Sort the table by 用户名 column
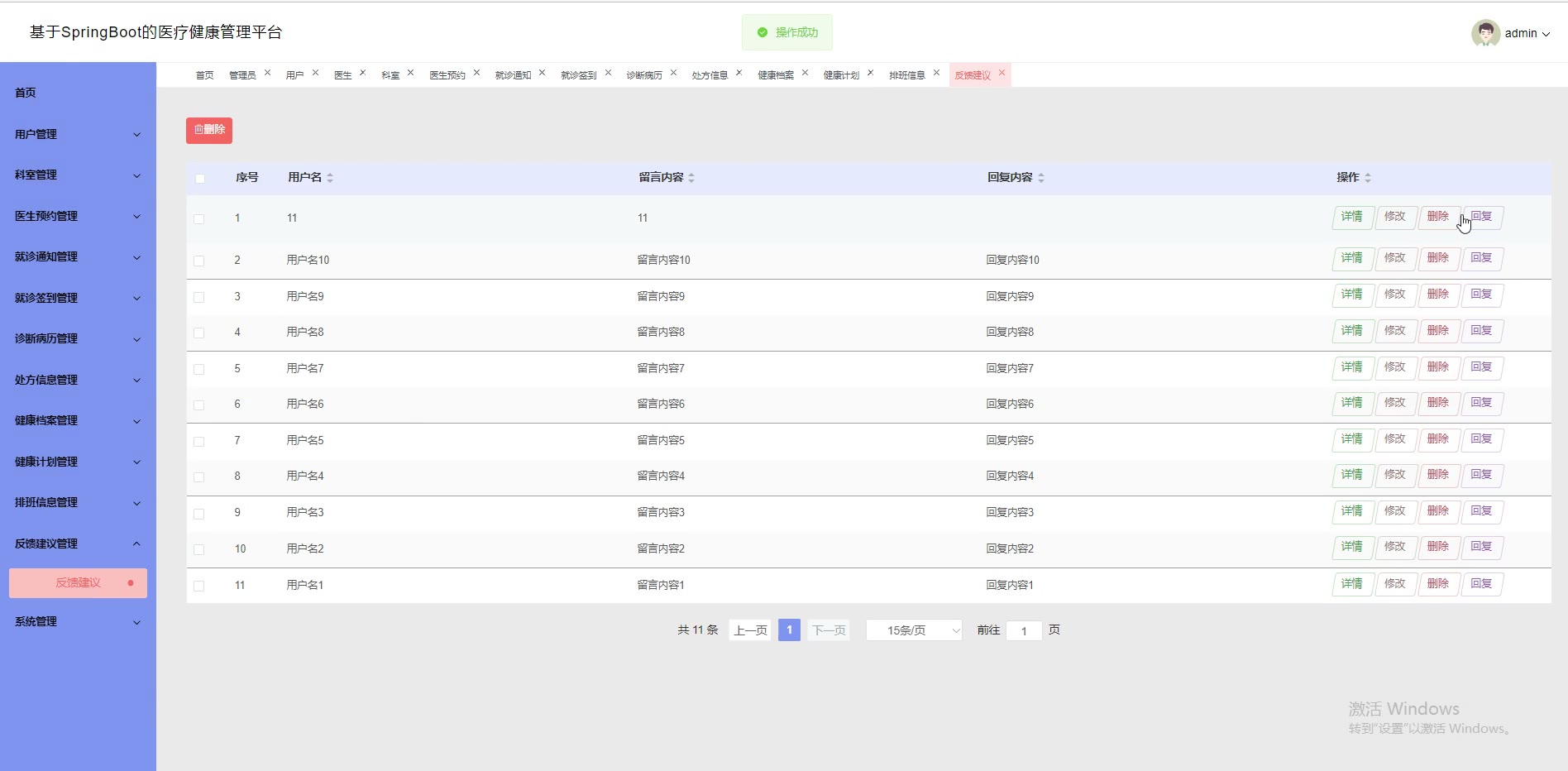The image size is (1568, 771). (x=330, y=178)
